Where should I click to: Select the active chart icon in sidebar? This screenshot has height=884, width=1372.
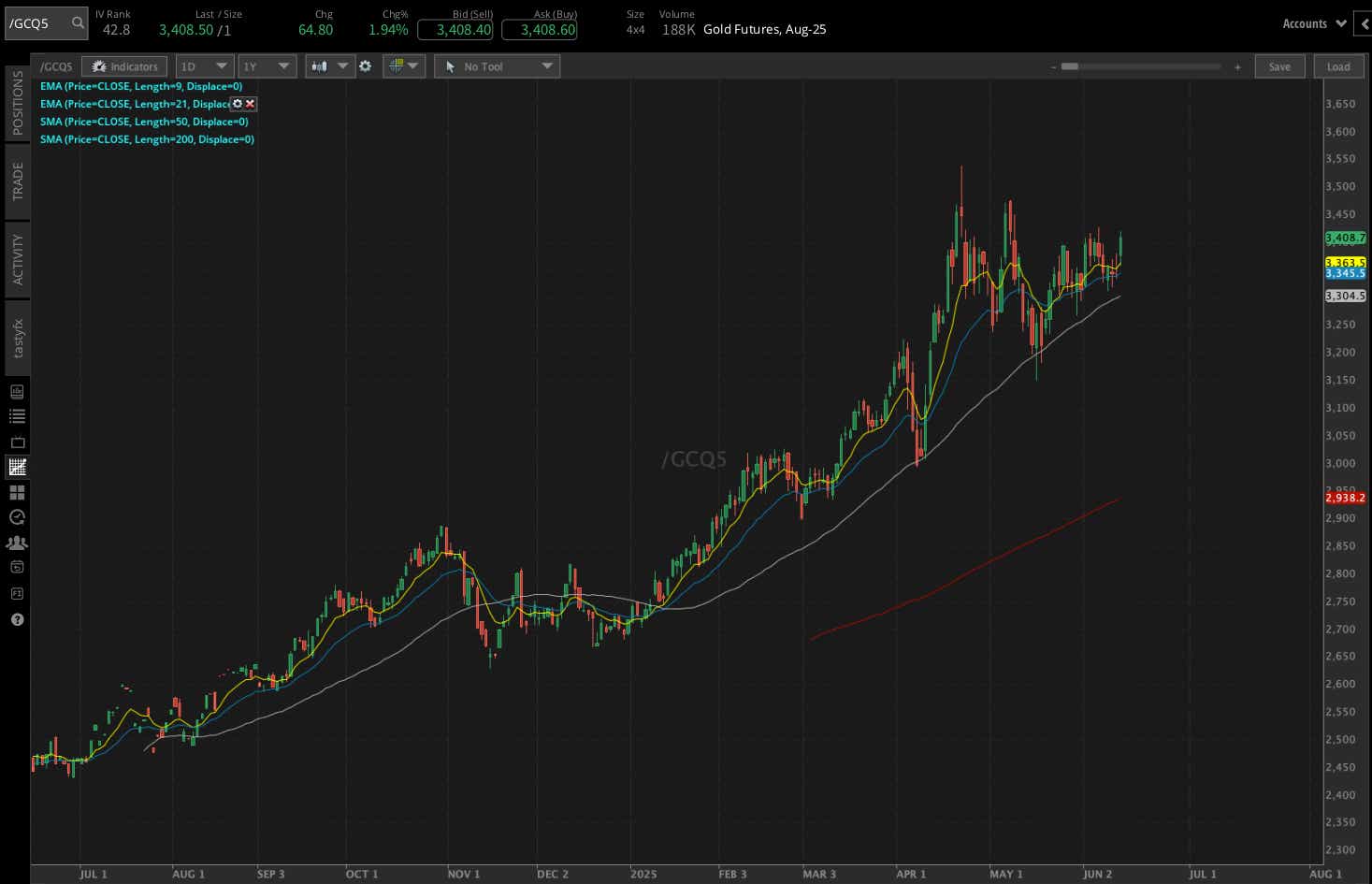pos(17,467)
